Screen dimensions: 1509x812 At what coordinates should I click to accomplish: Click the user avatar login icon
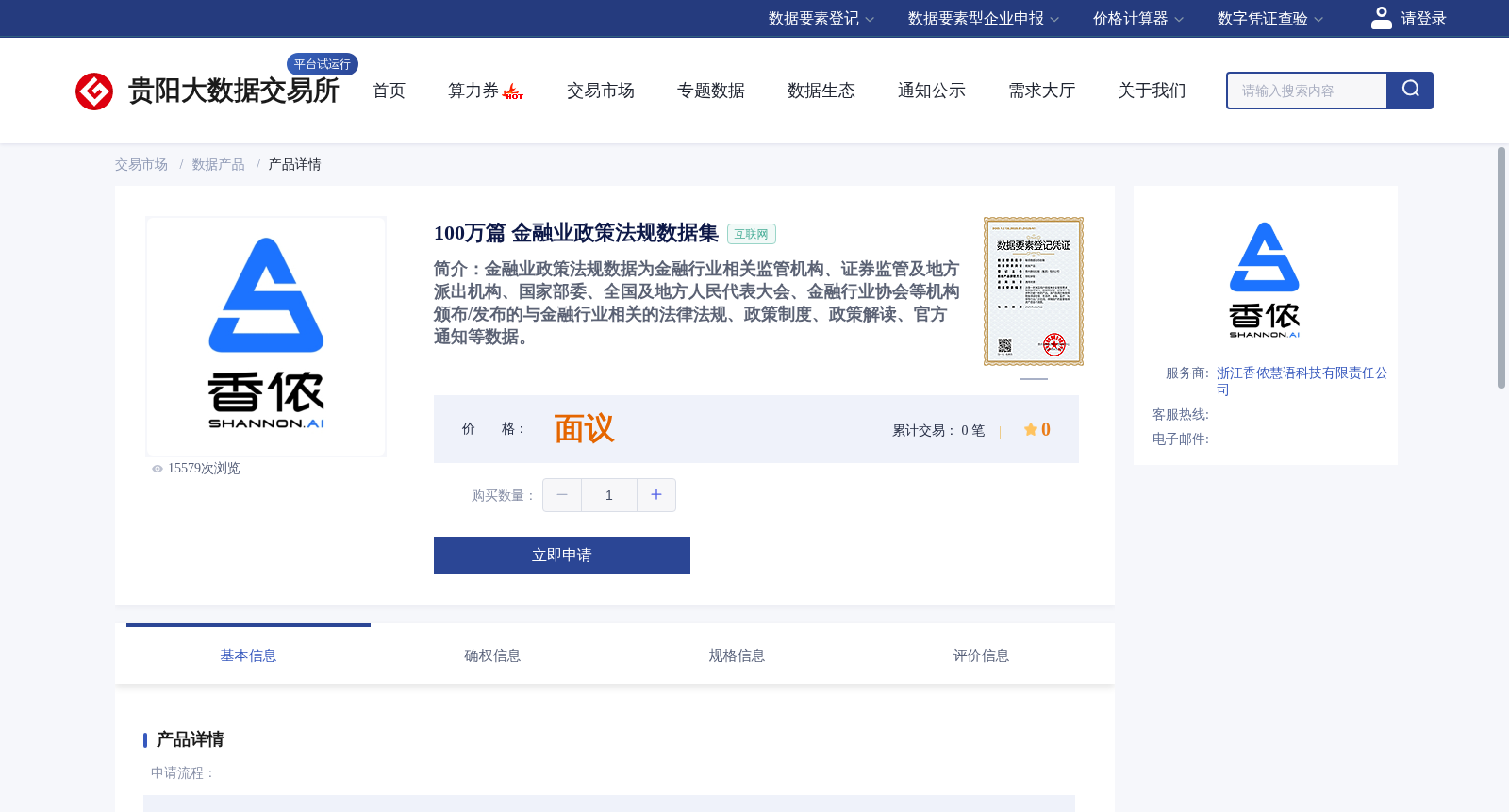(x=1382, y=18)
